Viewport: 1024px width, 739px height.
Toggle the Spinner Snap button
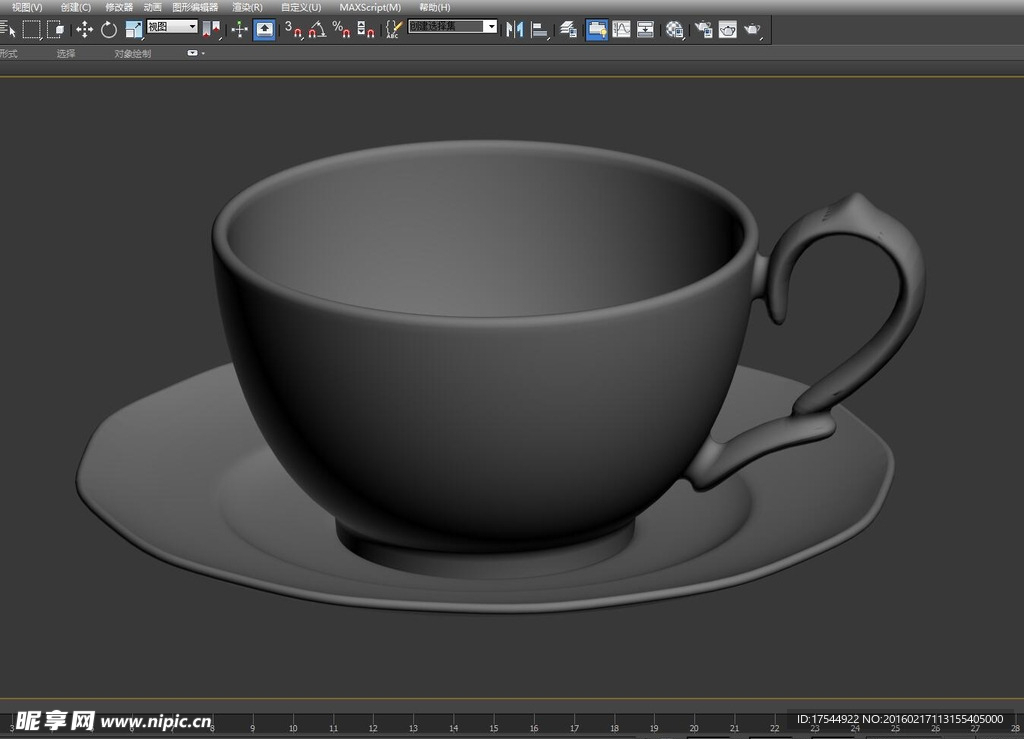(x=366, y=29)
